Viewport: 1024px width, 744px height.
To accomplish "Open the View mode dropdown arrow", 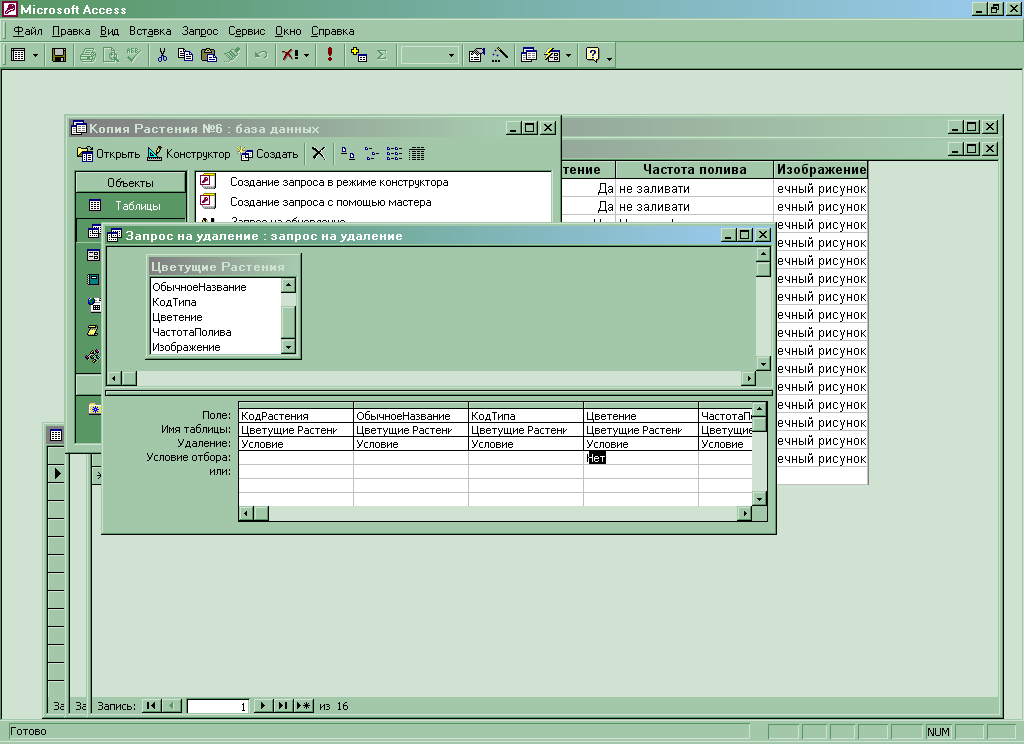I will tap(35, 56).
